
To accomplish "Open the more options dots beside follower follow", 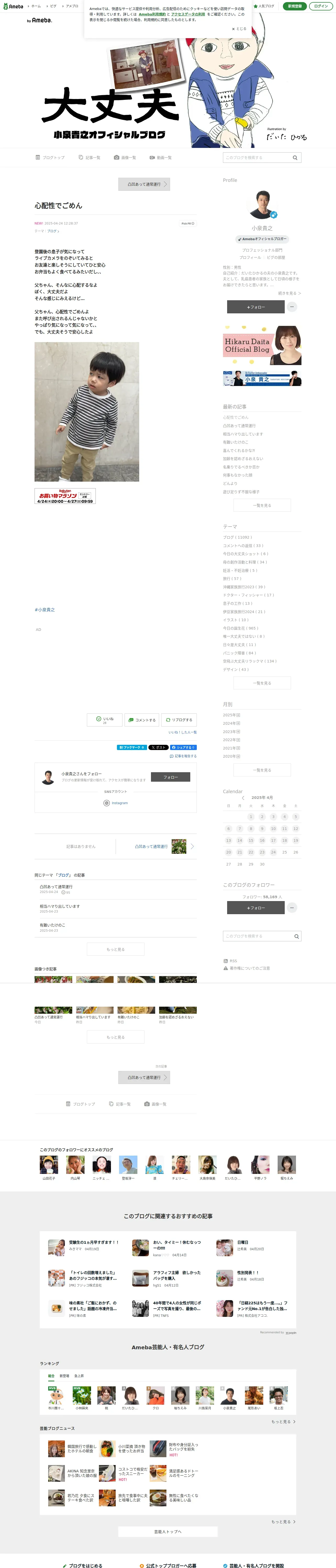I will point(292,908).
